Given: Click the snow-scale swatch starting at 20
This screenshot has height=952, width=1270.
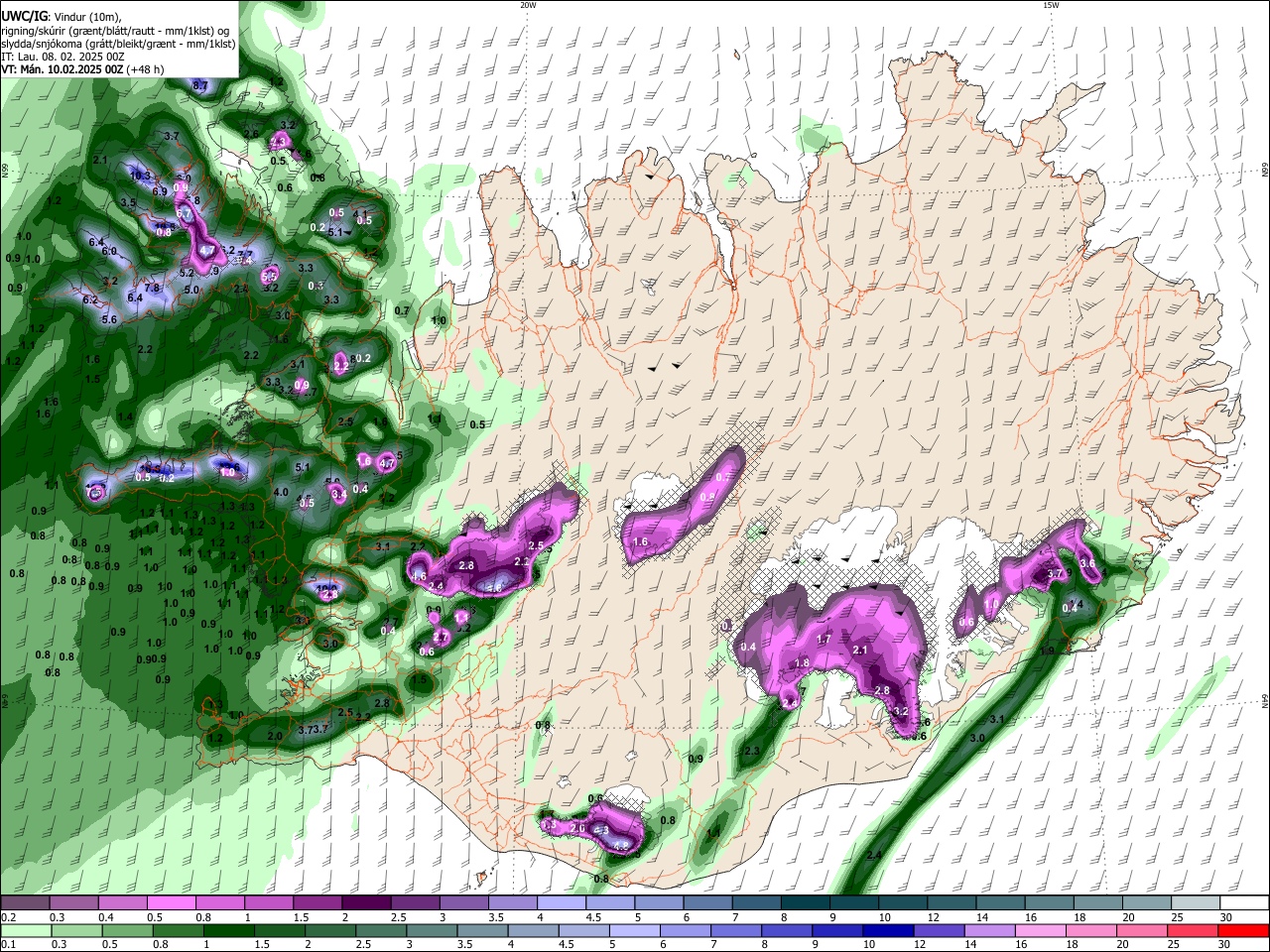Looking at the screenshot, I should click(1147, 903).
